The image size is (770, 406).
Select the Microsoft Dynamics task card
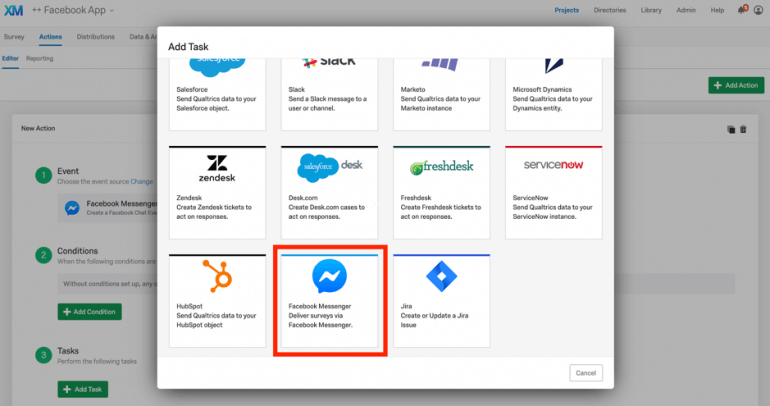553,94
